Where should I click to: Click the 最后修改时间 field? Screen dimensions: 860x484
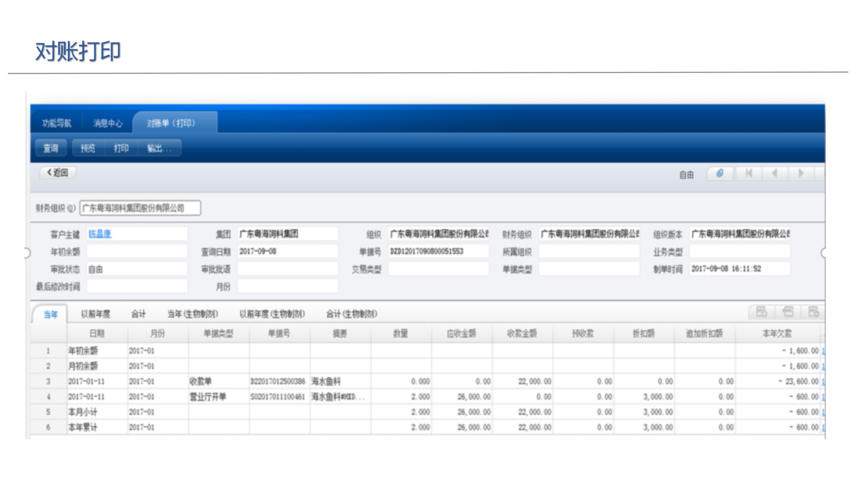point(137,286)
